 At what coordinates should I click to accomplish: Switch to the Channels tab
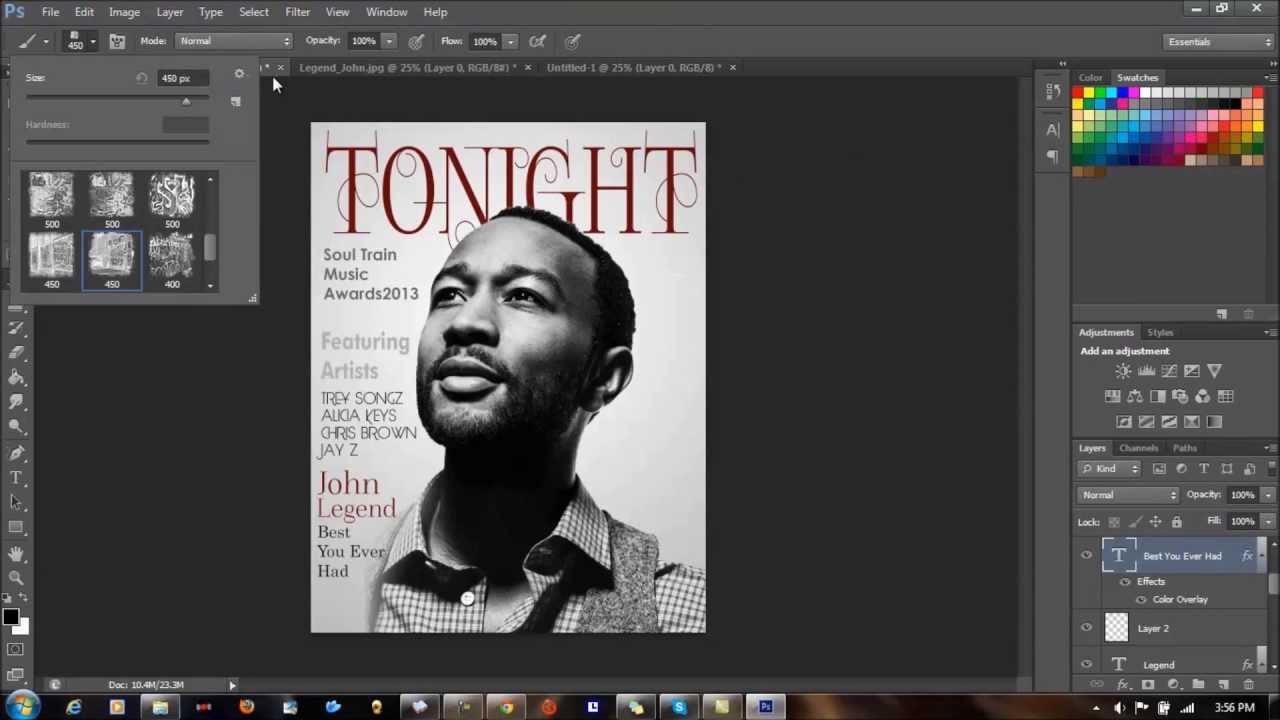[x=1138, y=448]
